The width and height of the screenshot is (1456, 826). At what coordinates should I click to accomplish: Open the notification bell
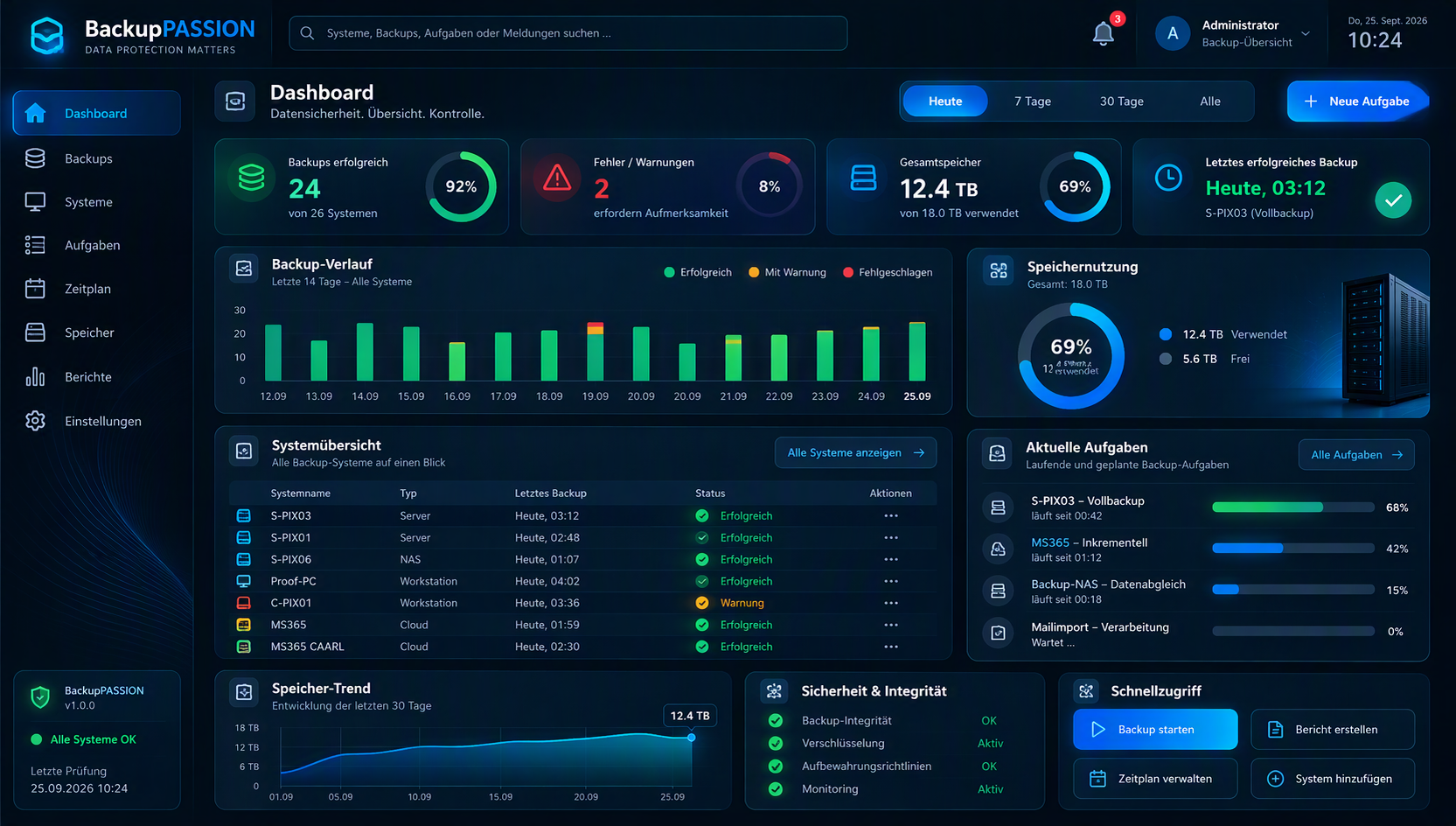1104,34
